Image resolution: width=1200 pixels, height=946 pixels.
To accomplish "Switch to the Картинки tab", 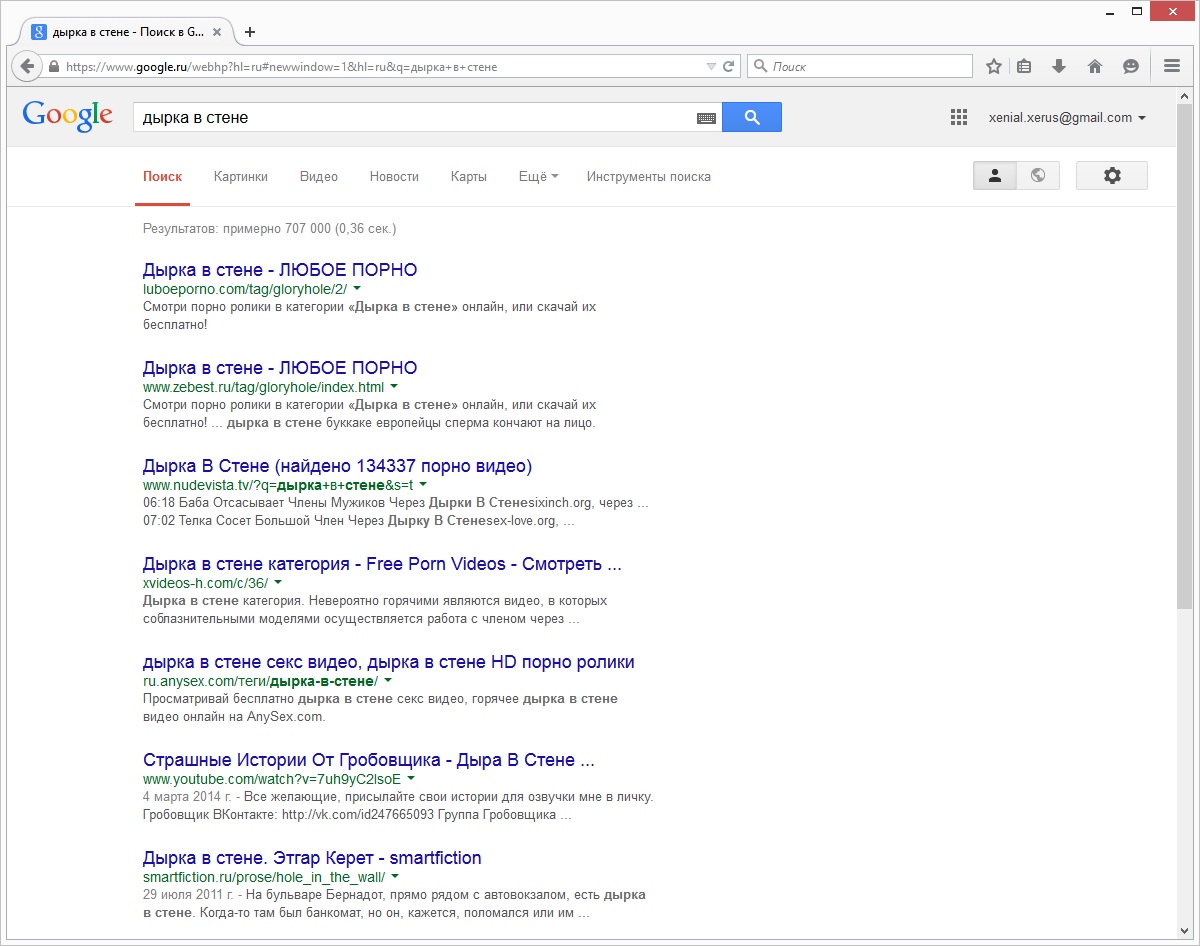I will pyautogui.click(x=241, y=177).
